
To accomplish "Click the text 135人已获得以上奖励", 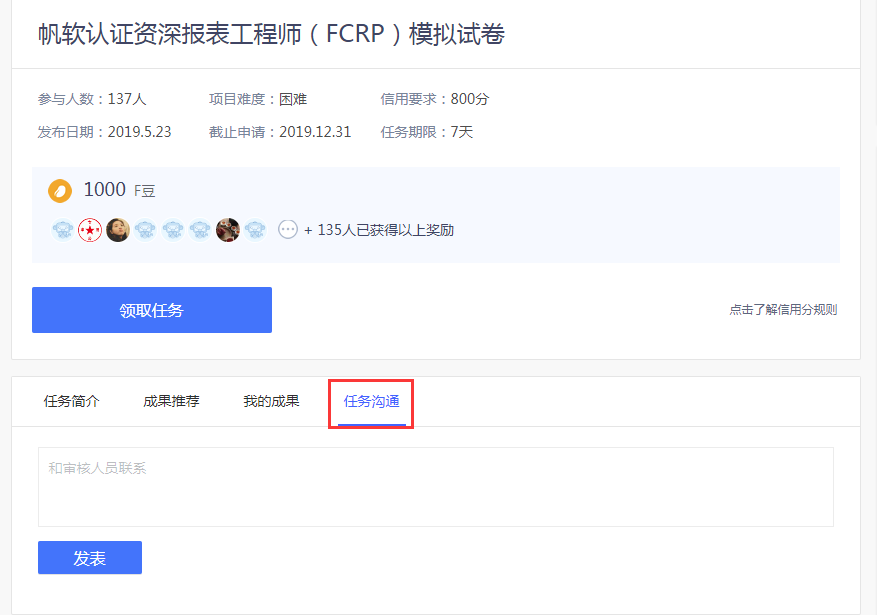I will [x=385, y=230].
